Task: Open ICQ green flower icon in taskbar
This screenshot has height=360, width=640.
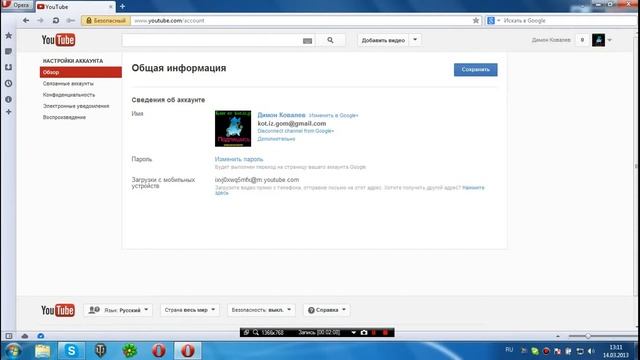Action: [130, 351]
